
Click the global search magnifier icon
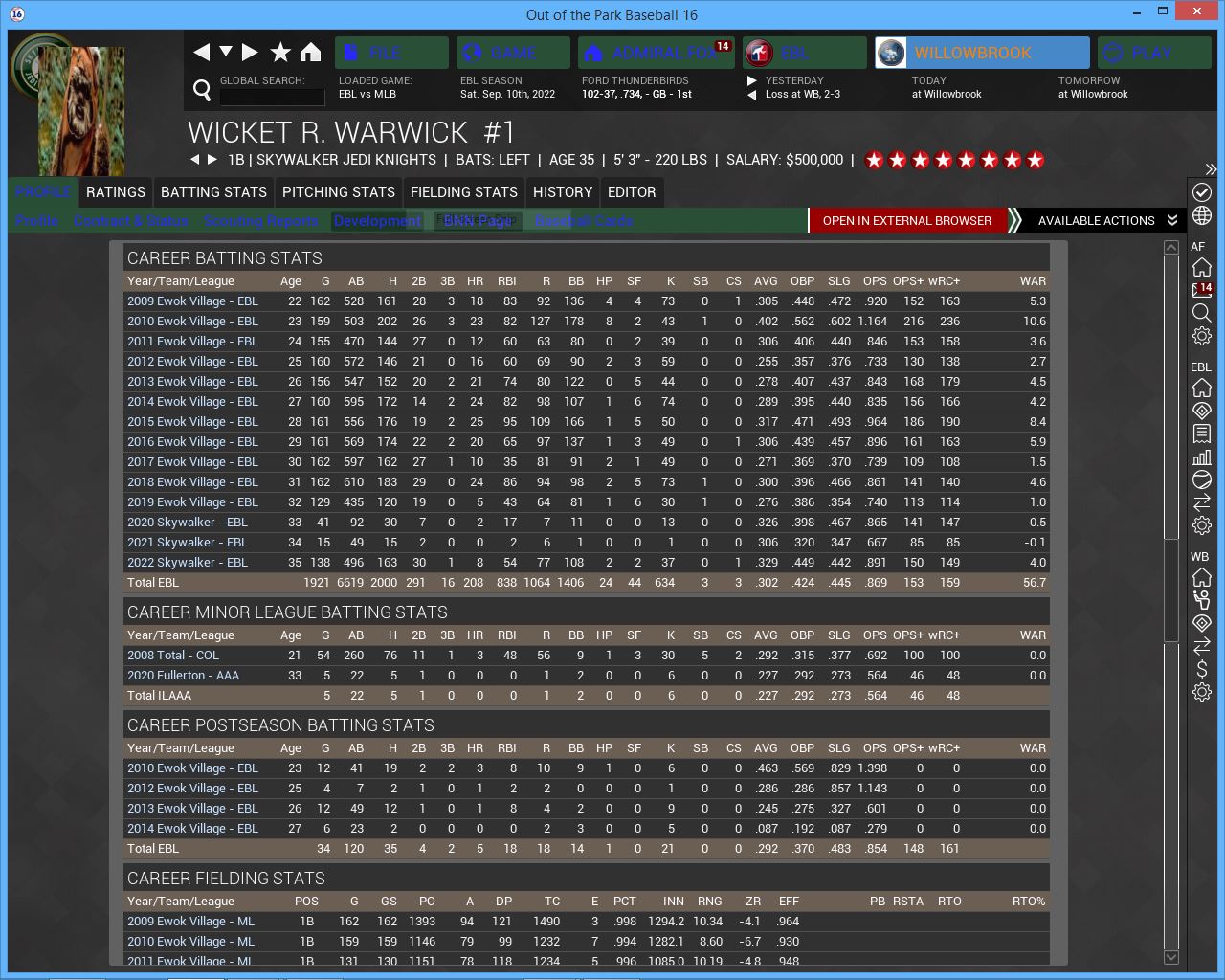tap(202, 90)
